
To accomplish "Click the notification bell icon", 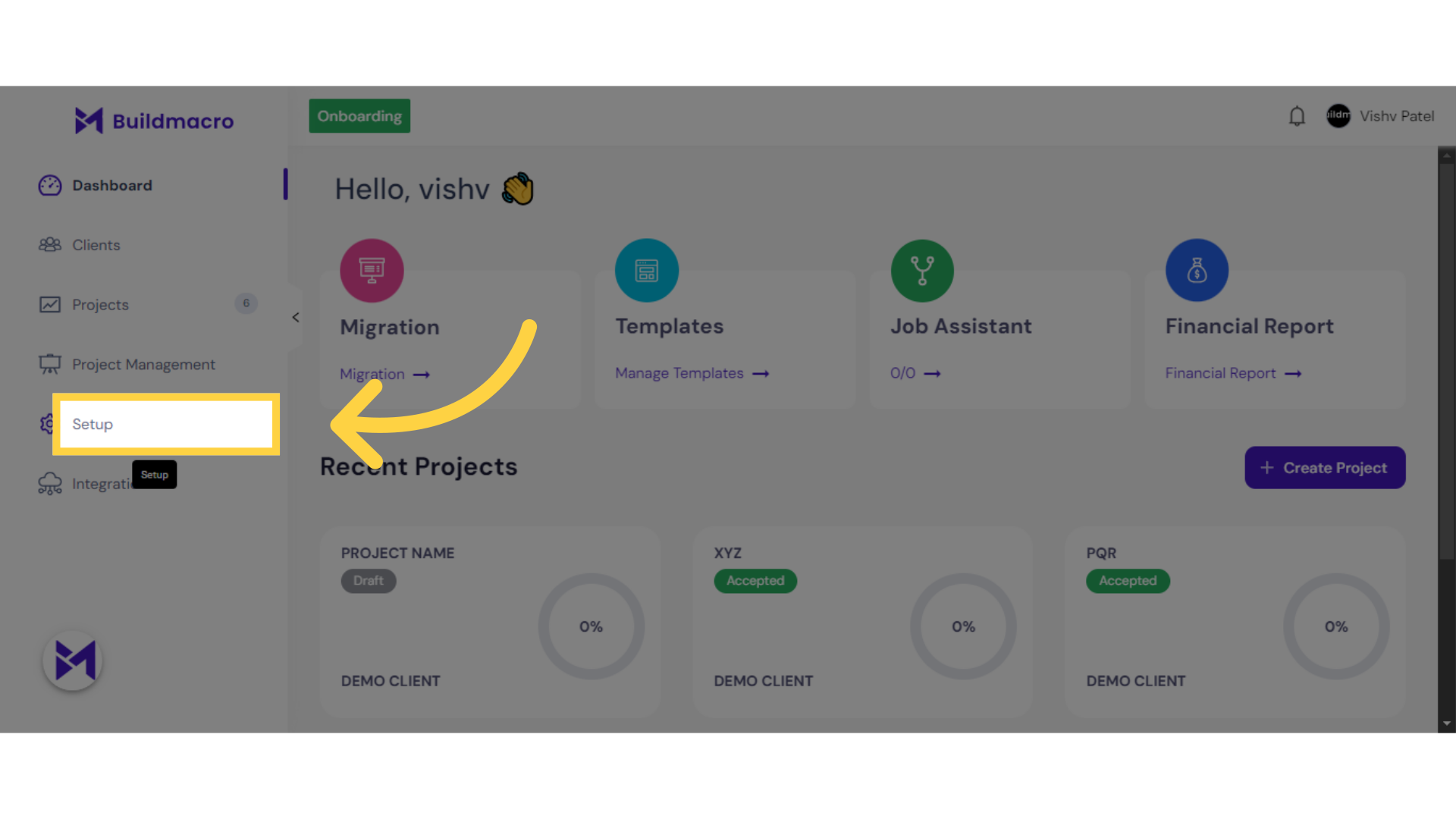I will (x=1297, y=116).
